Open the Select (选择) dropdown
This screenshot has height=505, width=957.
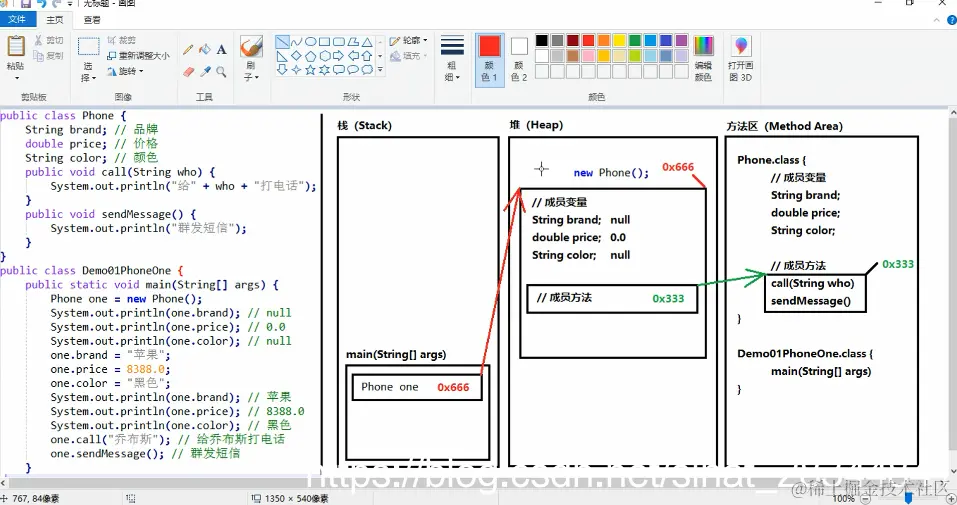tap(89, 72)
